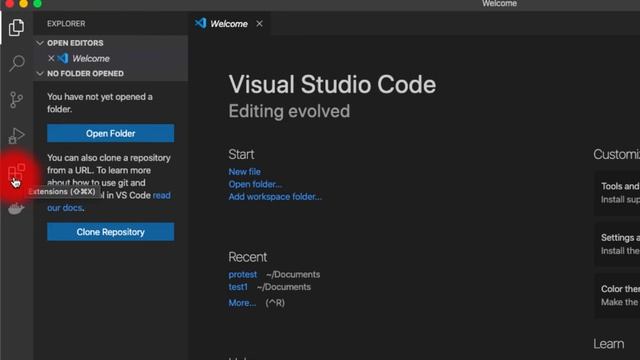
Task: Click the green macOS fullscreen button
Action: click(37, 3)
